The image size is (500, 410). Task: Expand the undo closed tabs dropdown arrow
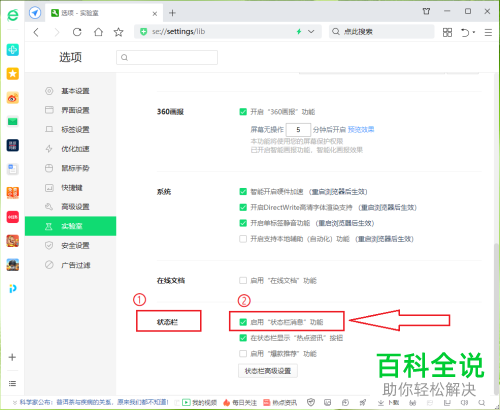tap(474, 32)
